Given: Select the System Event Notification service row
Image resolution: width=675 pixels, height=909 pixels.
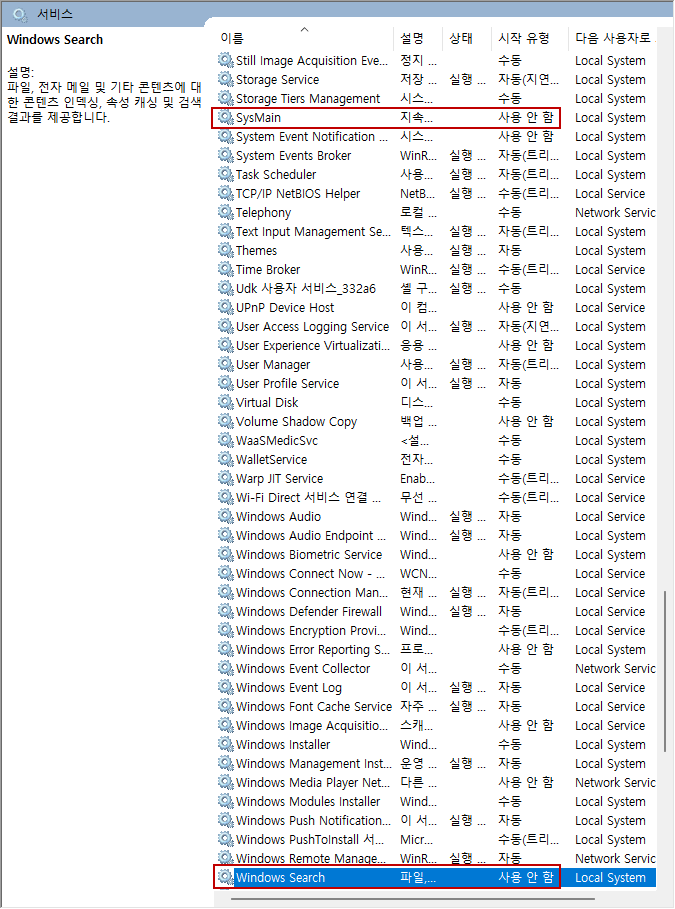Looking at the screenshot, I should coord(437,137).
